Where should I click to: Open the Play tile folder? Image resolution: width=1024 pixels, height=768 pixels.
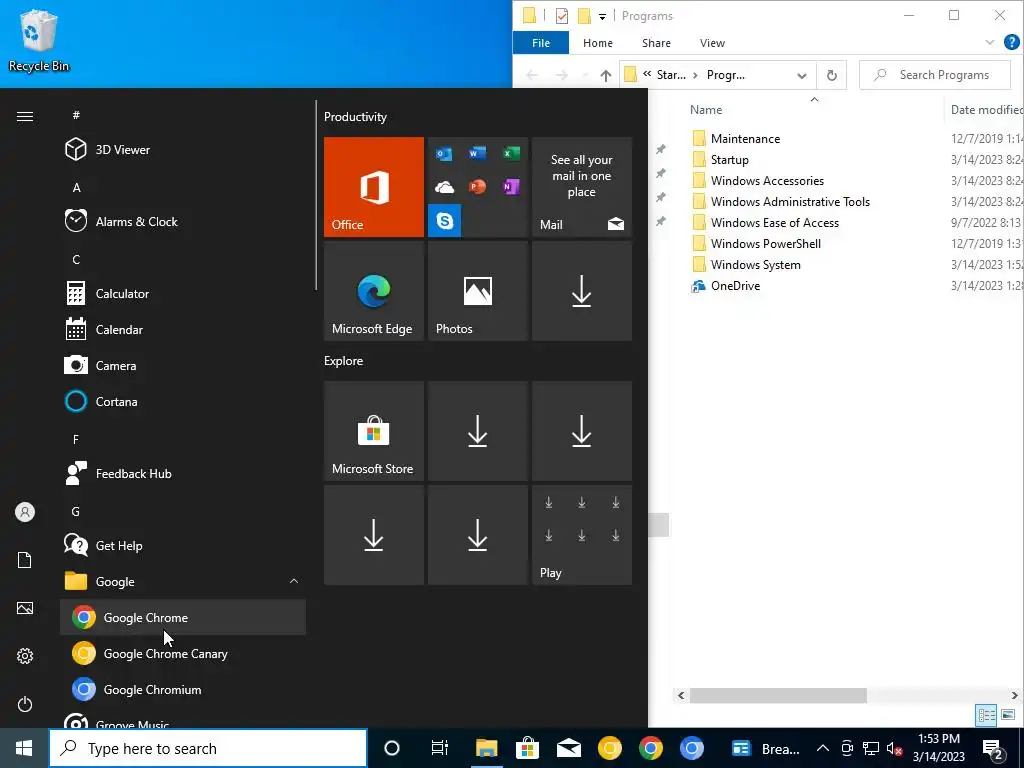(x=582, y=535)
